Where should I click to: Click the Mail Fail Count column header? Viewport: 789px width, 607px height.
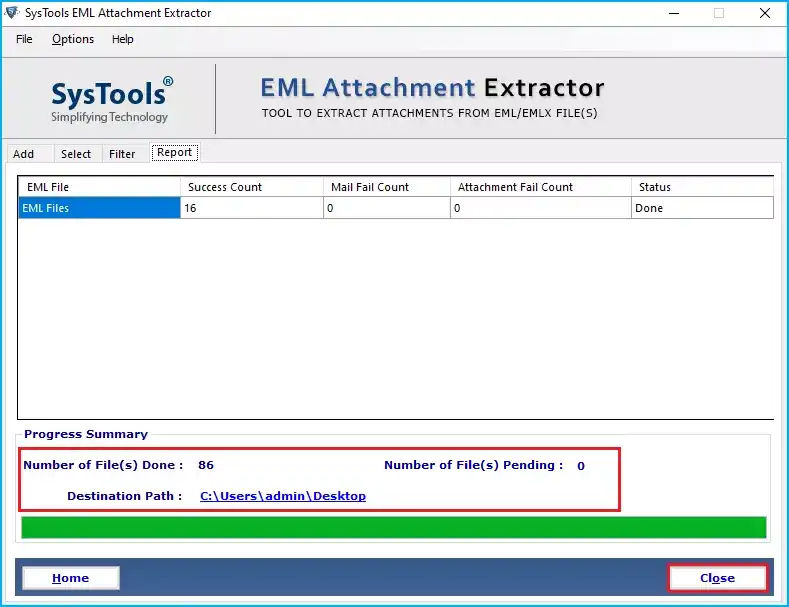[x=386, y=187]
